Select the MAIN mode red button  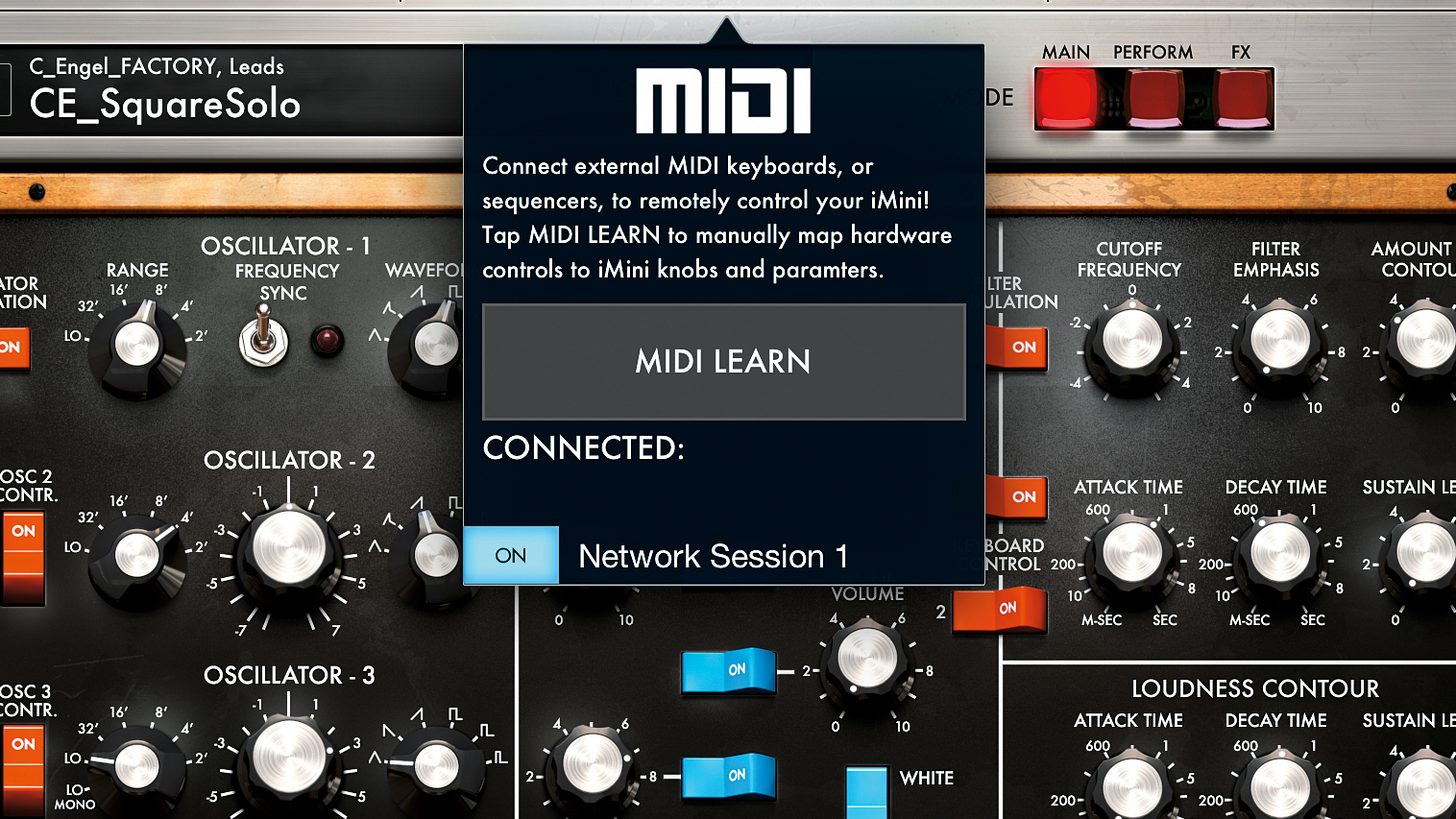coord(1066,98)
